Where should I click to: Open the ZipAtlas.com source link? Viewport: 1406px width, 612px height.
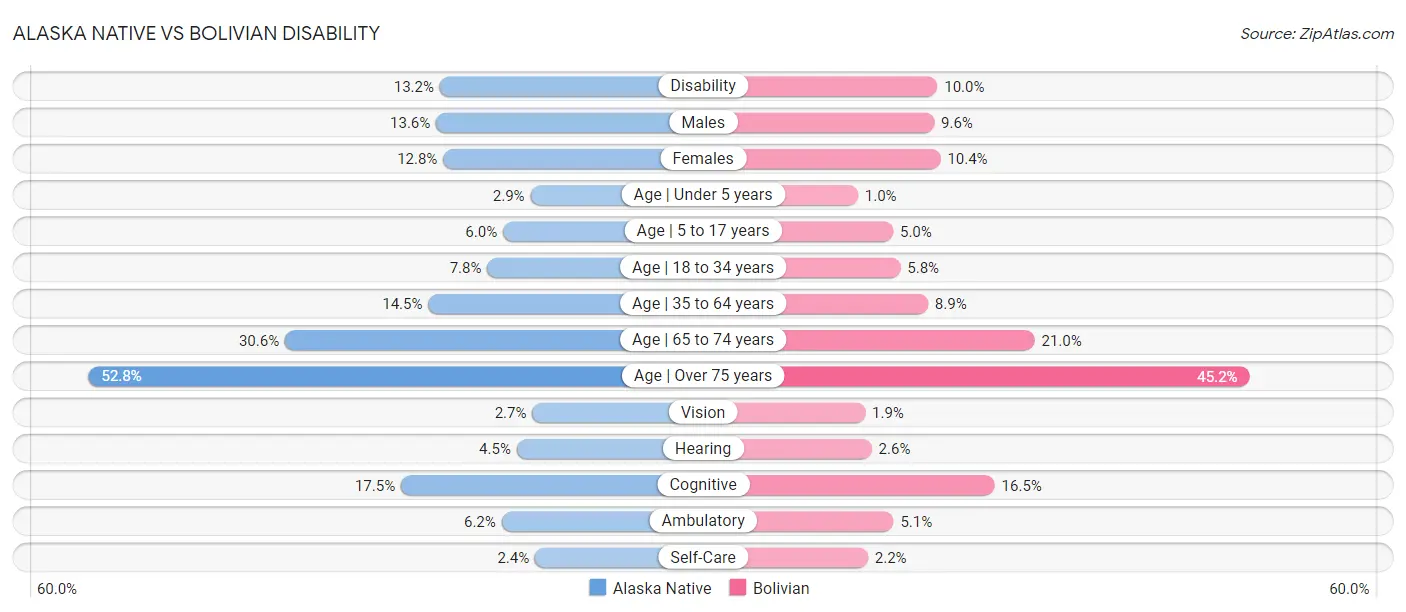1317,33
